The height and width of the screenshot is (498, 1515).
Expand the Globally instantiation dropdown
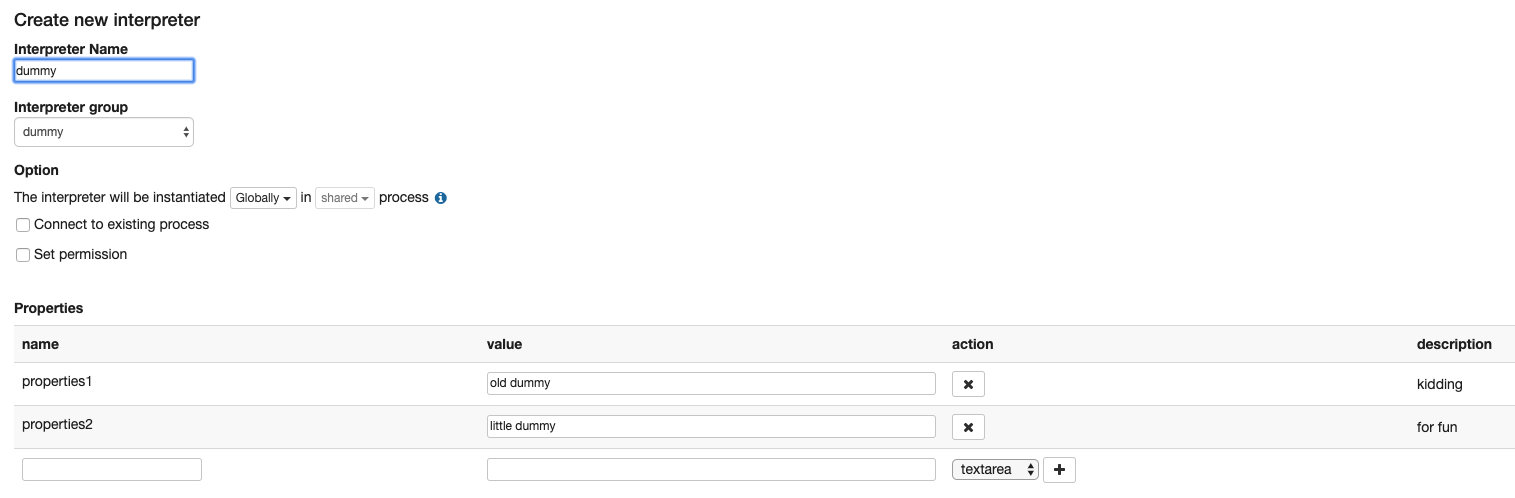coord(264,198)
